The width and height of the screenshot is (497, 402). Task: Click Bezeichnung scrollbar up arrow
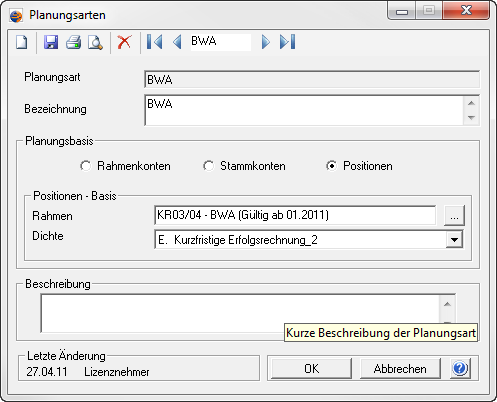pyautogui.click(x=471, y=103)
